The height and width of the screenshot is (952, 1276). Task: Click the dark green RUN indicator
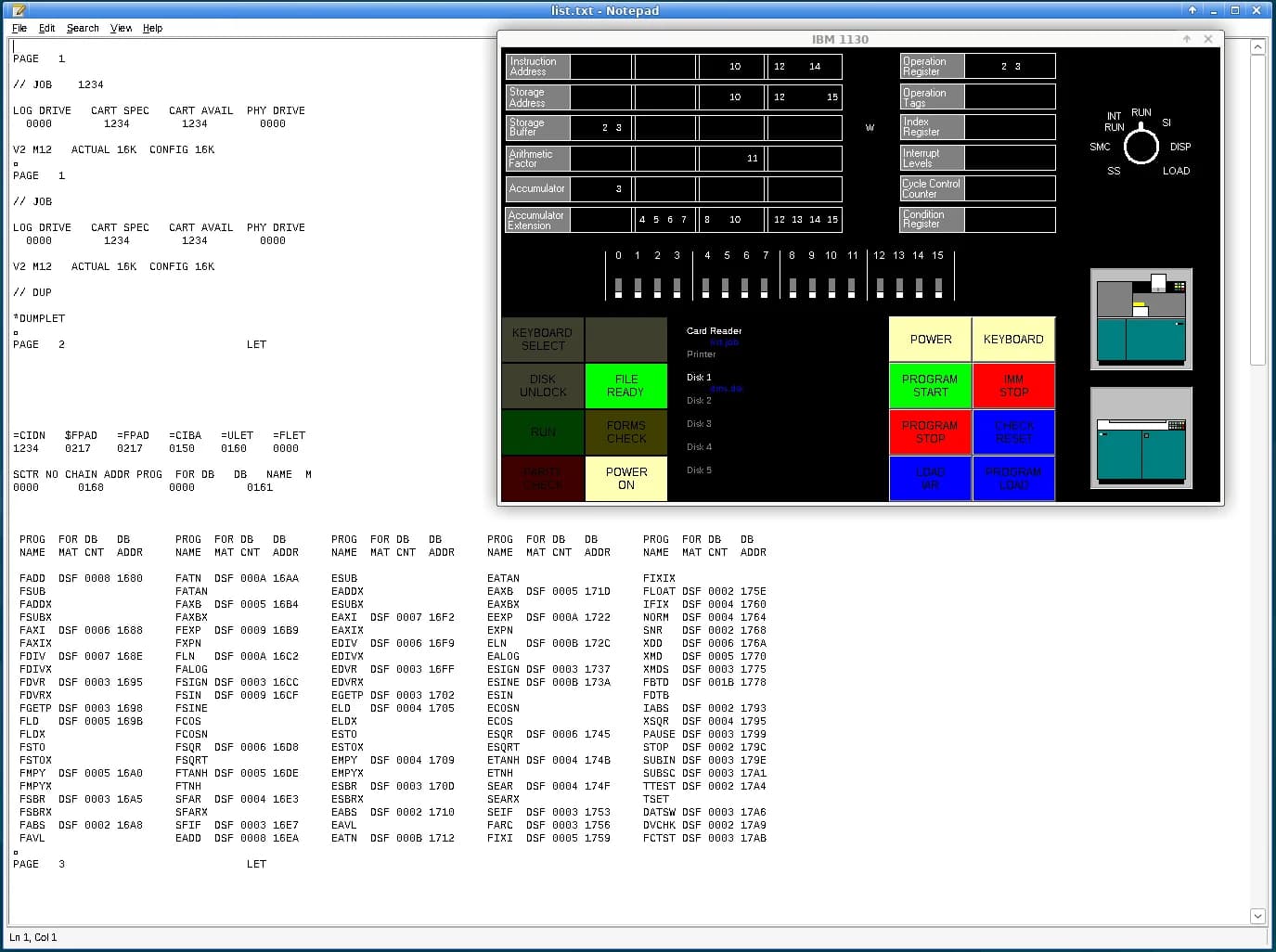click(543, 432)
